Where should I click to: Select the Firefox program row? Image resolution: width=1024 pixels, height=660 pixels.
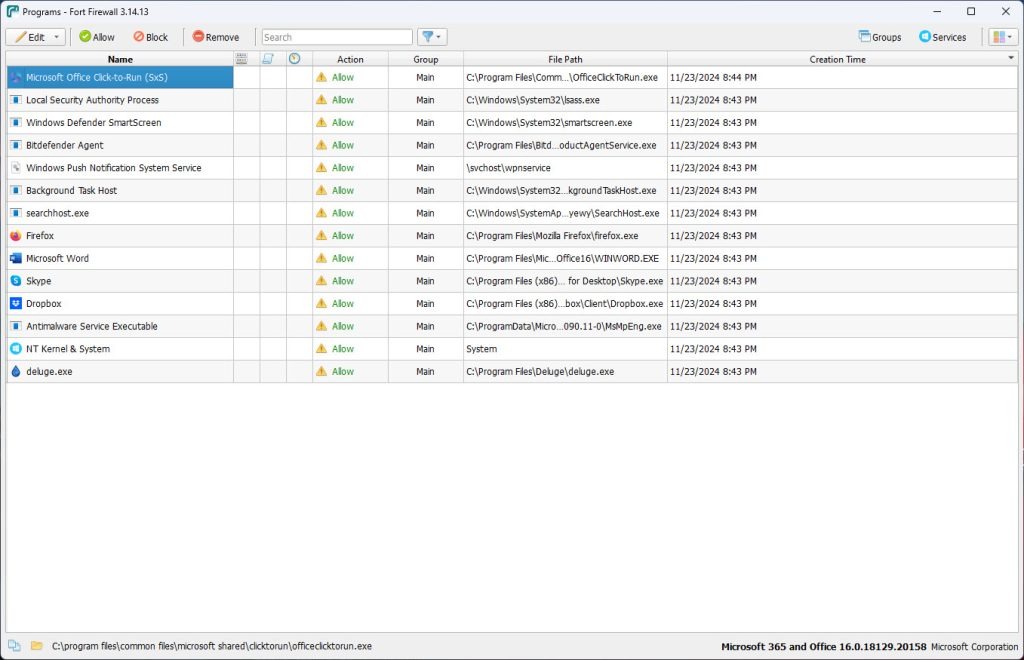pyautogui.click(x=40, y=236)
